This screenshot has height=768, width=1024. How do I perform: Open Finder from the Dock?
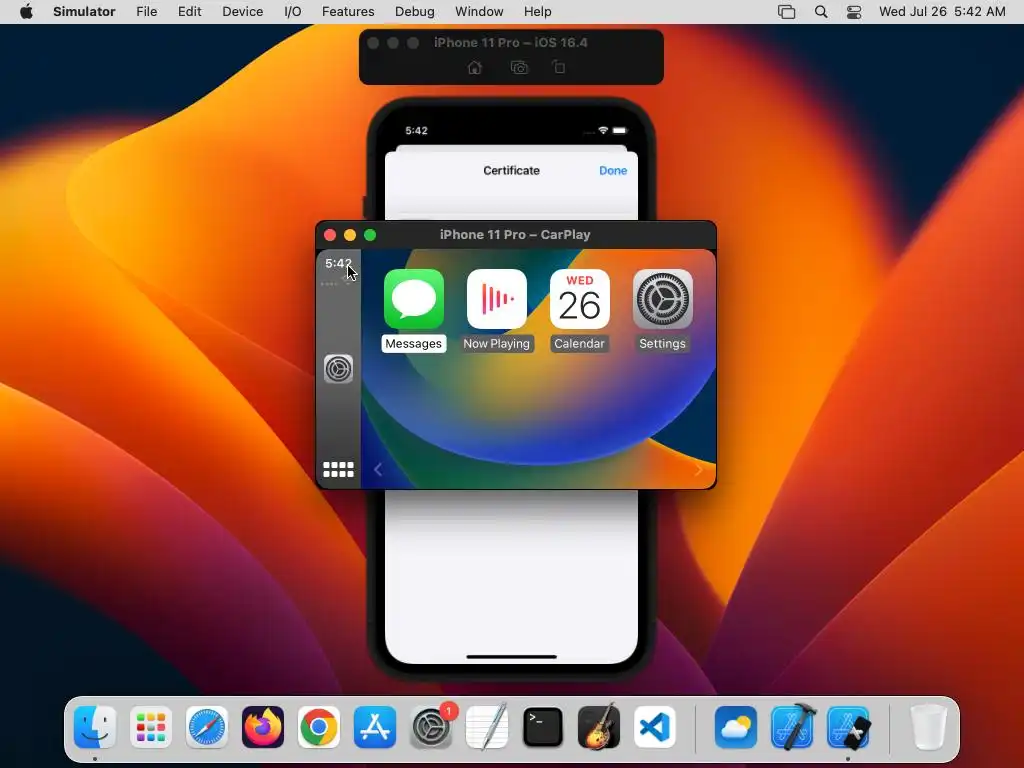[95, 727]
